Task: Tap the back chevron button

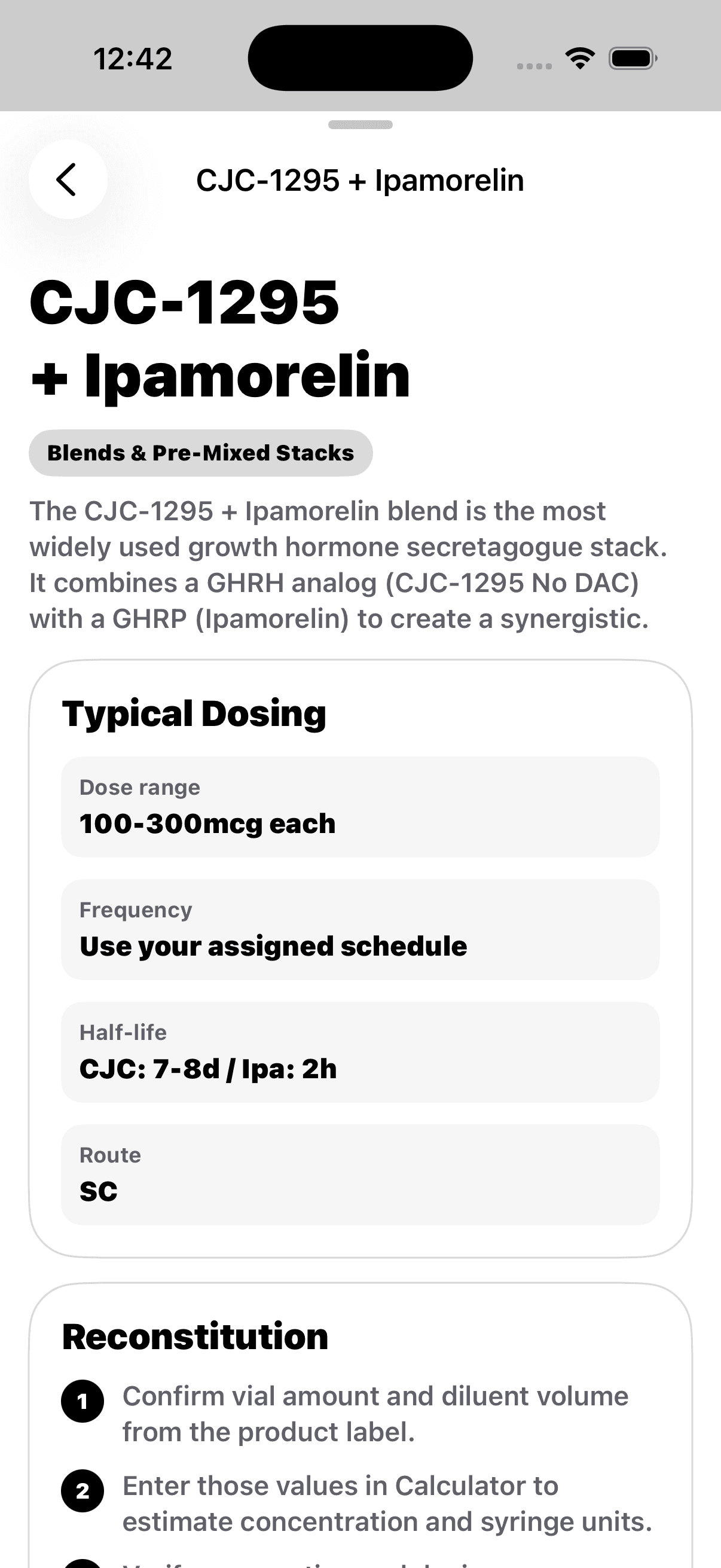Action: tap(68, 179)
